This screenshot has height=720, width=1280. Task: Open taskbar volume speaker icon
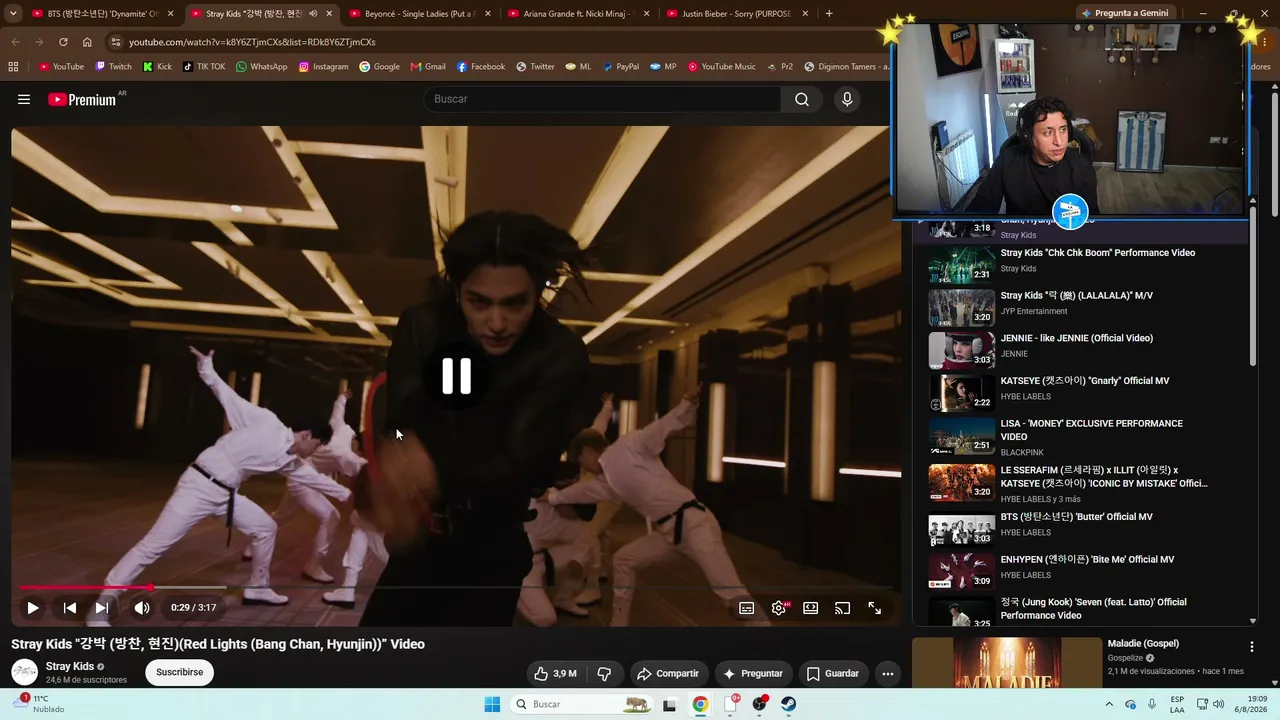click(1219, 704)
